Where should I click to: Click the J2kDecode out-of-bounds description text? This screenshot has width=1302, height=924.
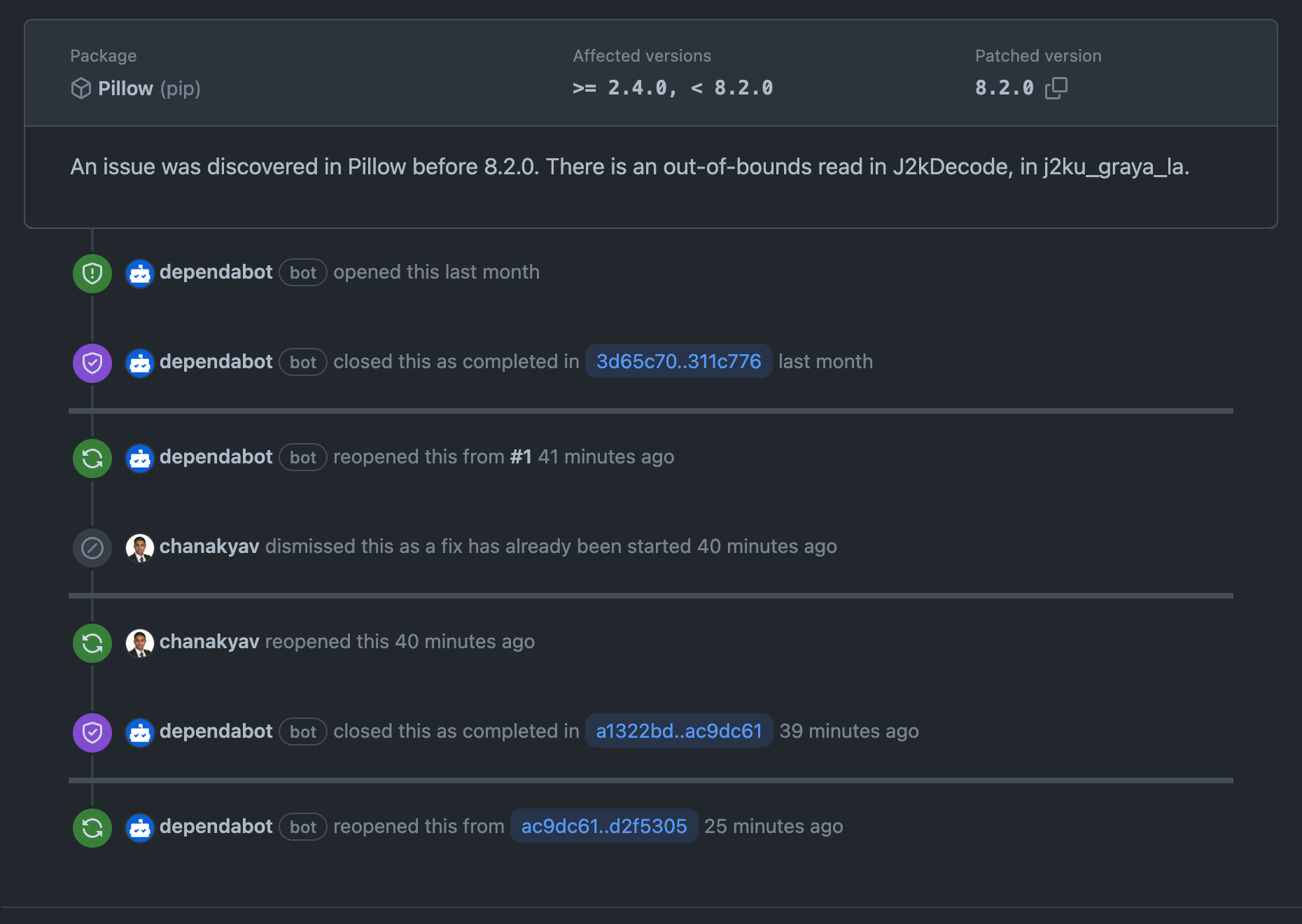630,167
